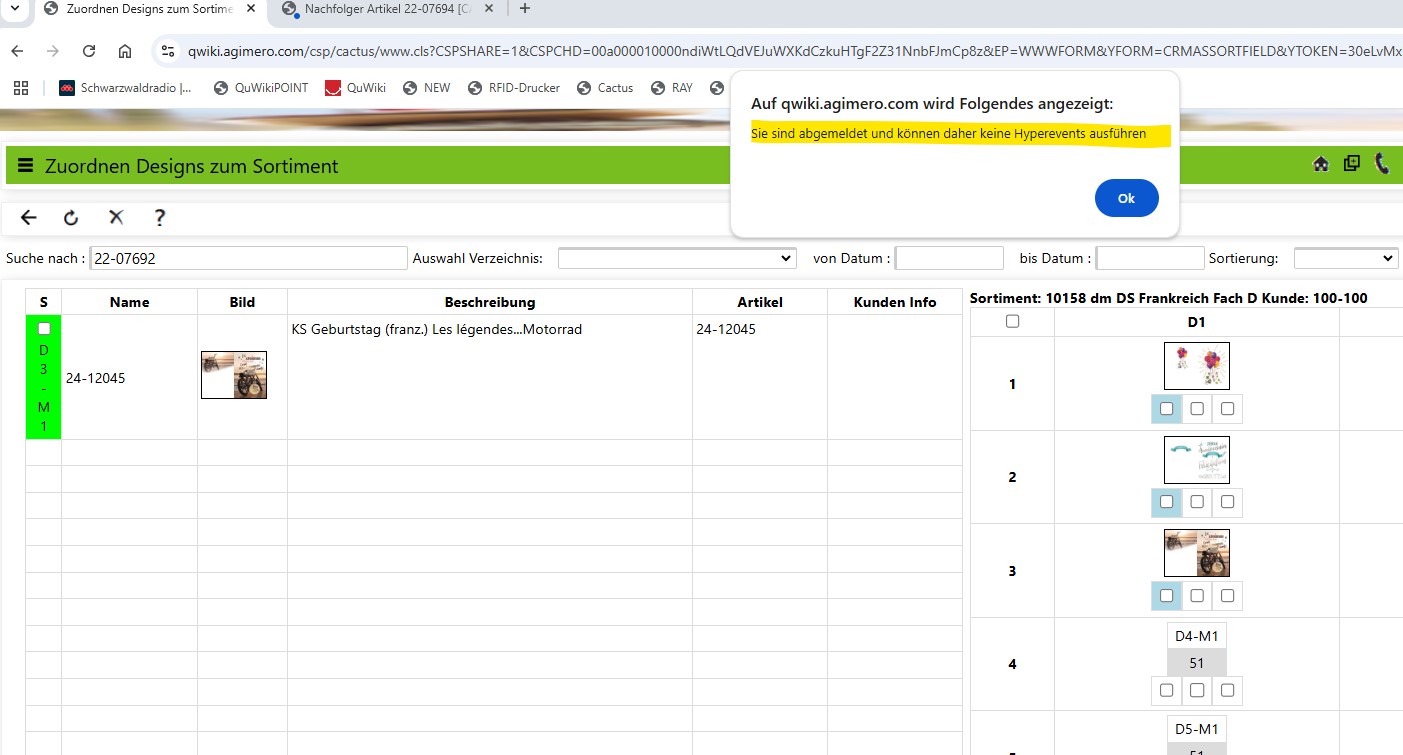Tick the checkbox in row 24-12045 S column

coord(43,329)
